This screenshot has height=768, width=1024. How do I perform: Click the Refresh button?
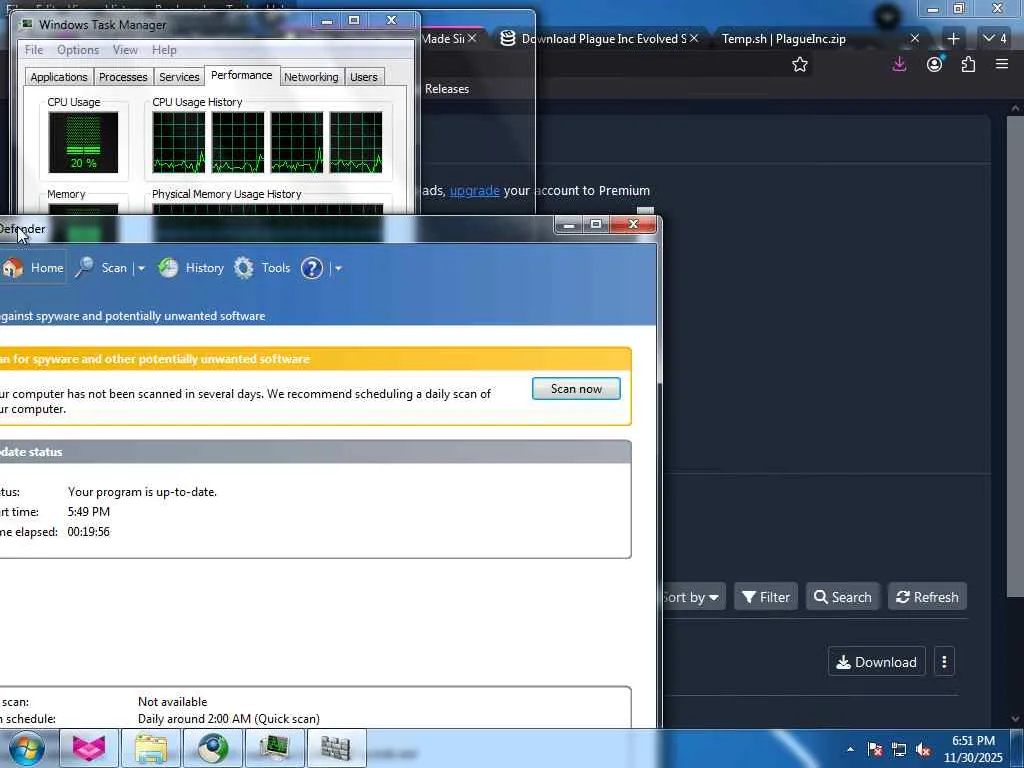coord(927,597)
